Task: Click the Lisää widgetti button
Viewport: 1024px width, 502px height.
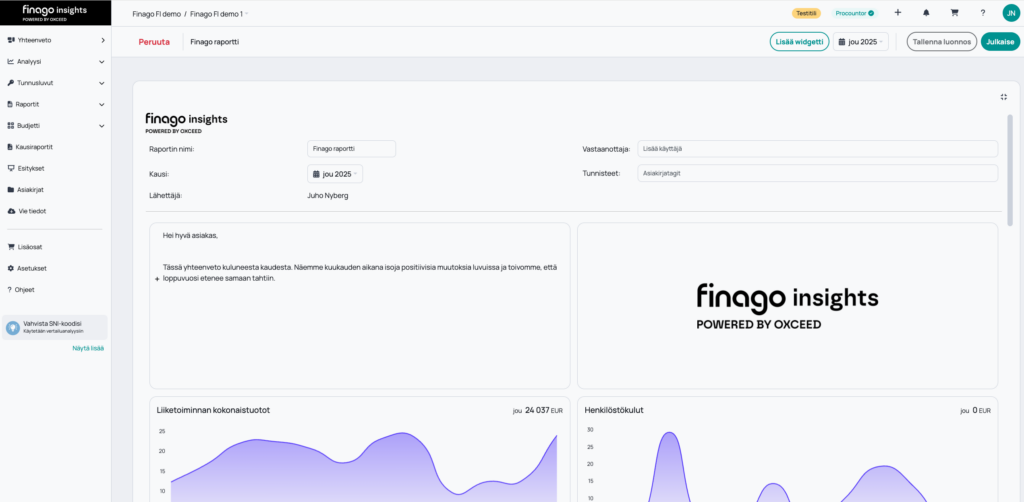Action: pyautogui.click(x=799, y=42)
